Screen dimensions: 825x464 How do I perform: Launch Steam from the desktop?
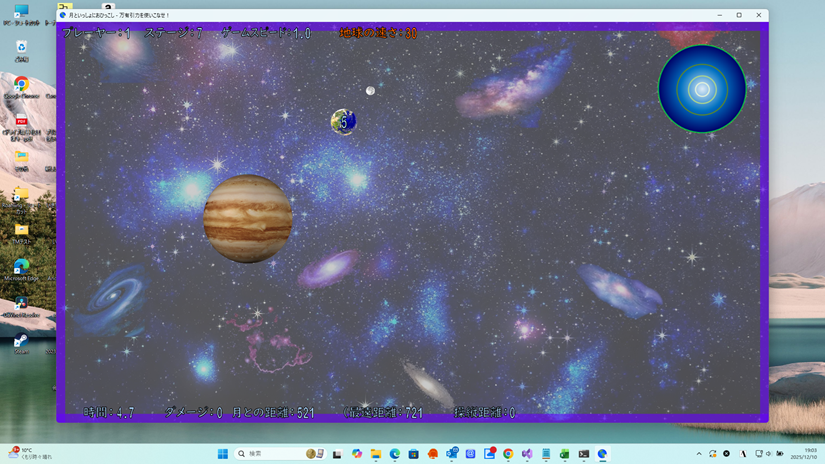click(21, 342)
